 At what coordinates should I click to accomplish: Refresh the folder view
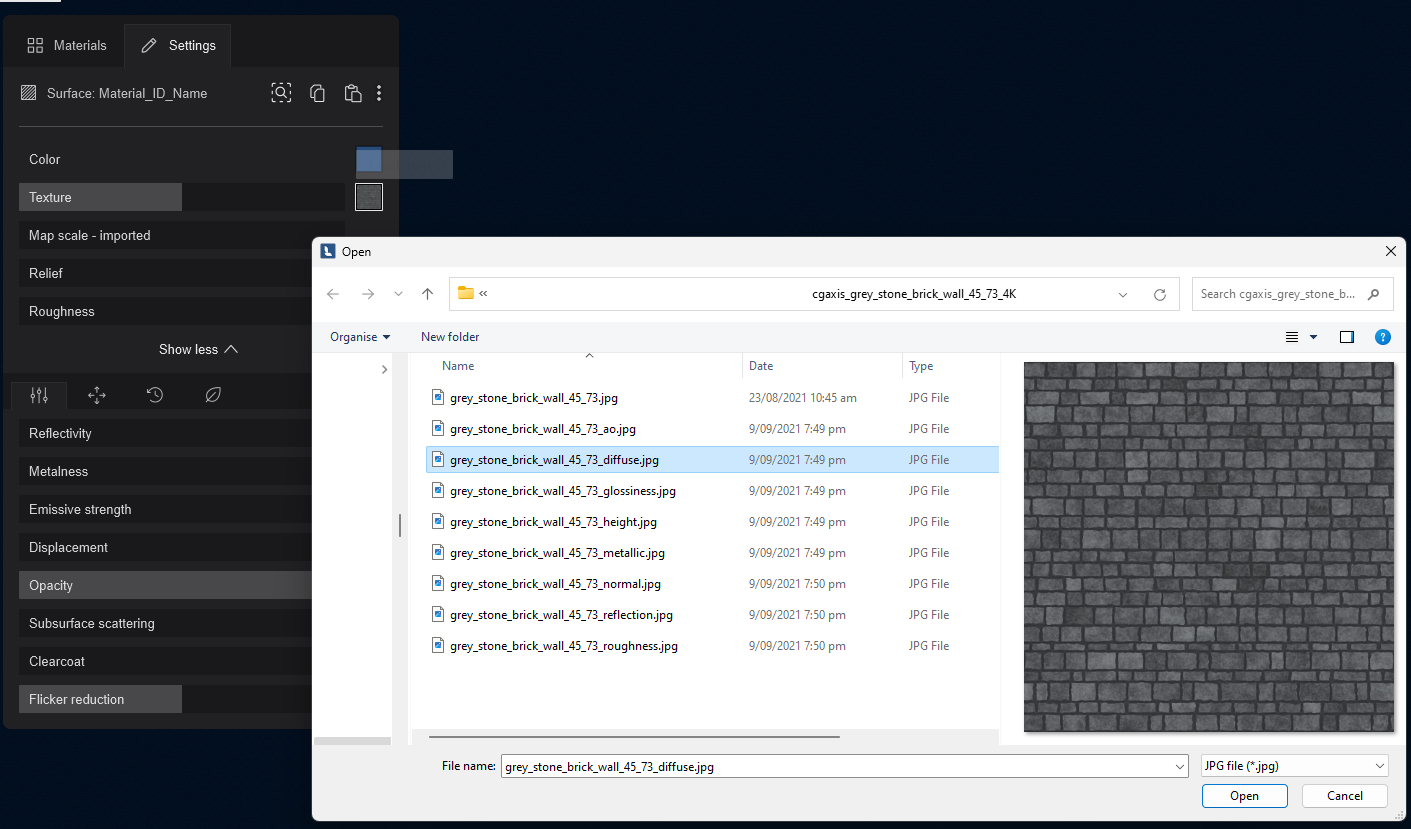1160,295
